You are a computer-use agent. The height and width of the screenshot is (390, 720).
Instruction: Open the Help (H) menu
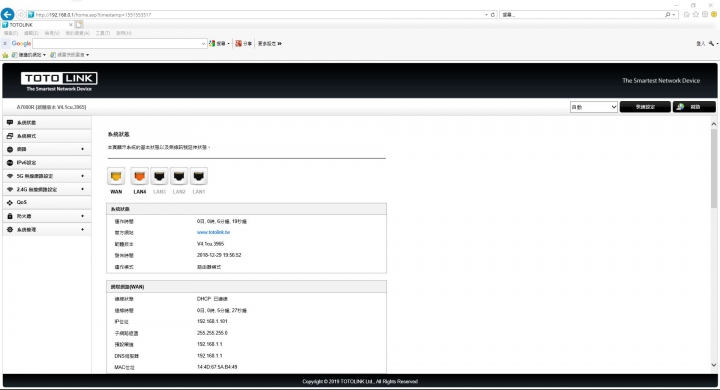tap(124, 33)
